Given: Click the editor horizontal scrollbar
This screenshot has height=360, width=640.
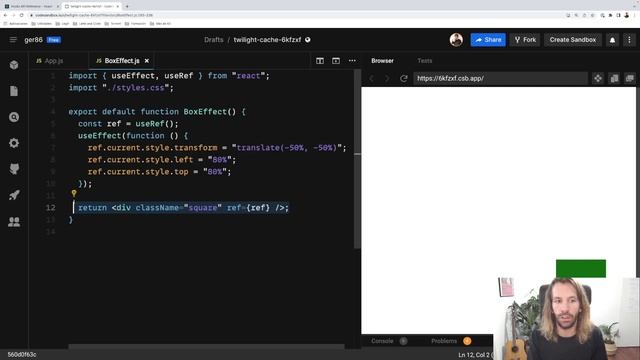Looking at the screenshot, I should pos(206,347).
